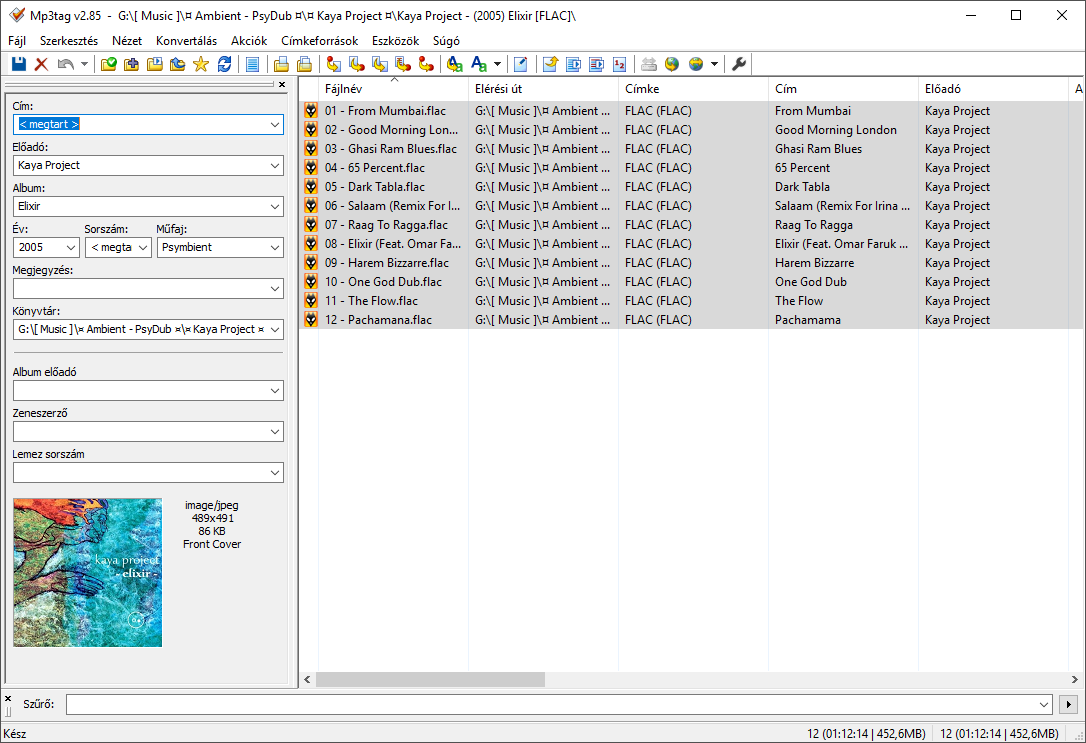Viewport: 1086px width, 743px height.
Task: Expand the Megjegyzés dropdown
Action: [274, 288]
